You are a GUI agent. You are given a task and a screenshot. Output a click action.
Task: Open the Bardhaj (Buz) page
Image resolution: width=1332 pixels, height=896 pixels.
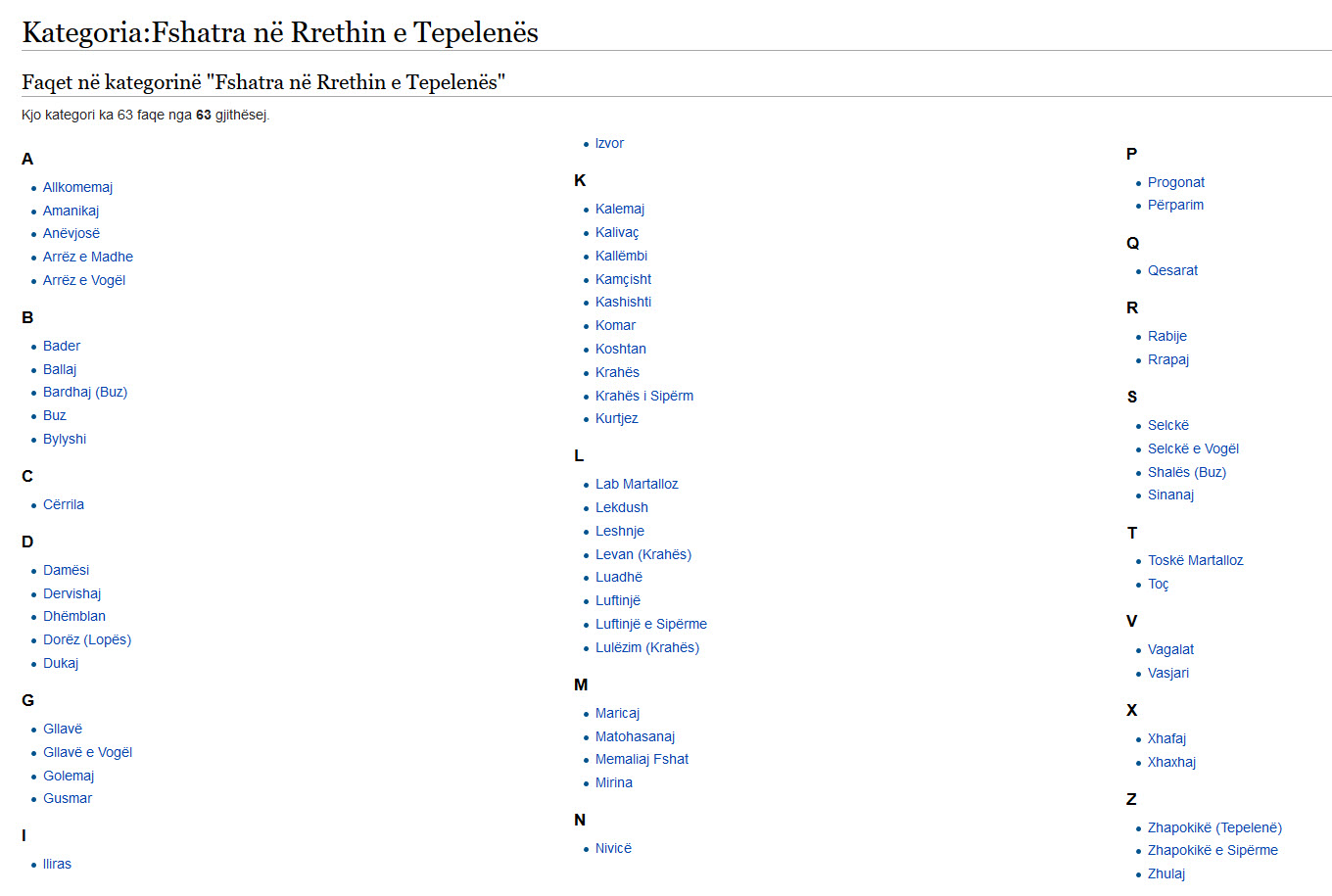(84, 392)
